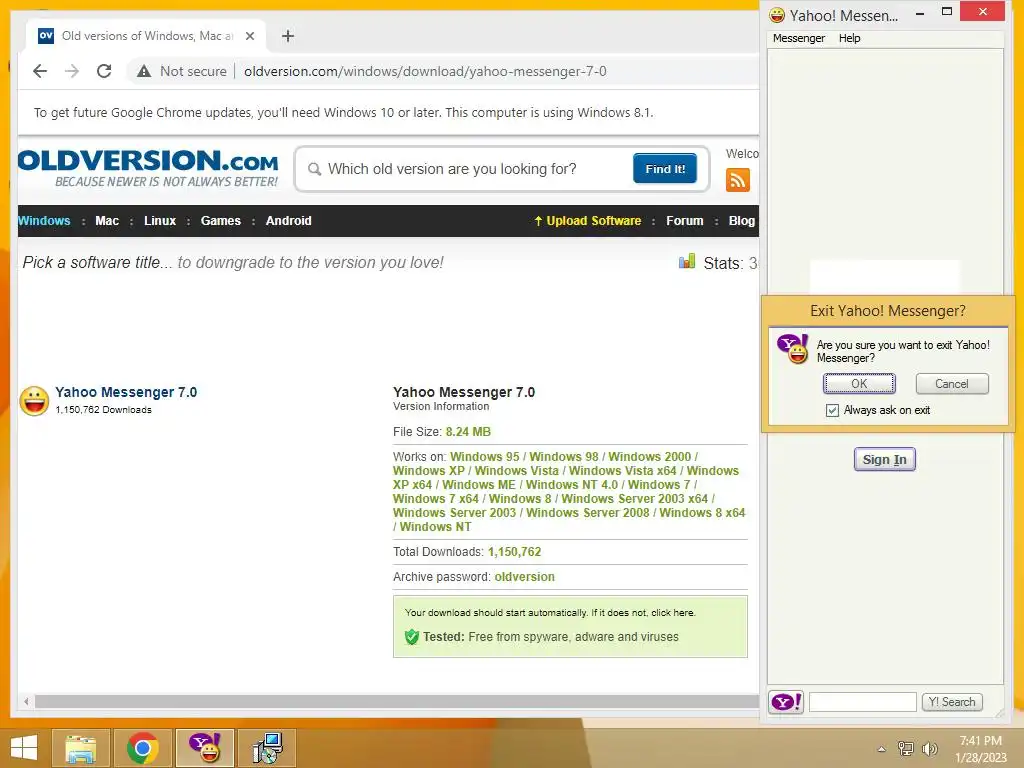Open Google Chrome from the taskbar
Viewport: 1024px width, 768px height.
pyautogui.click(x=142, y=748)
